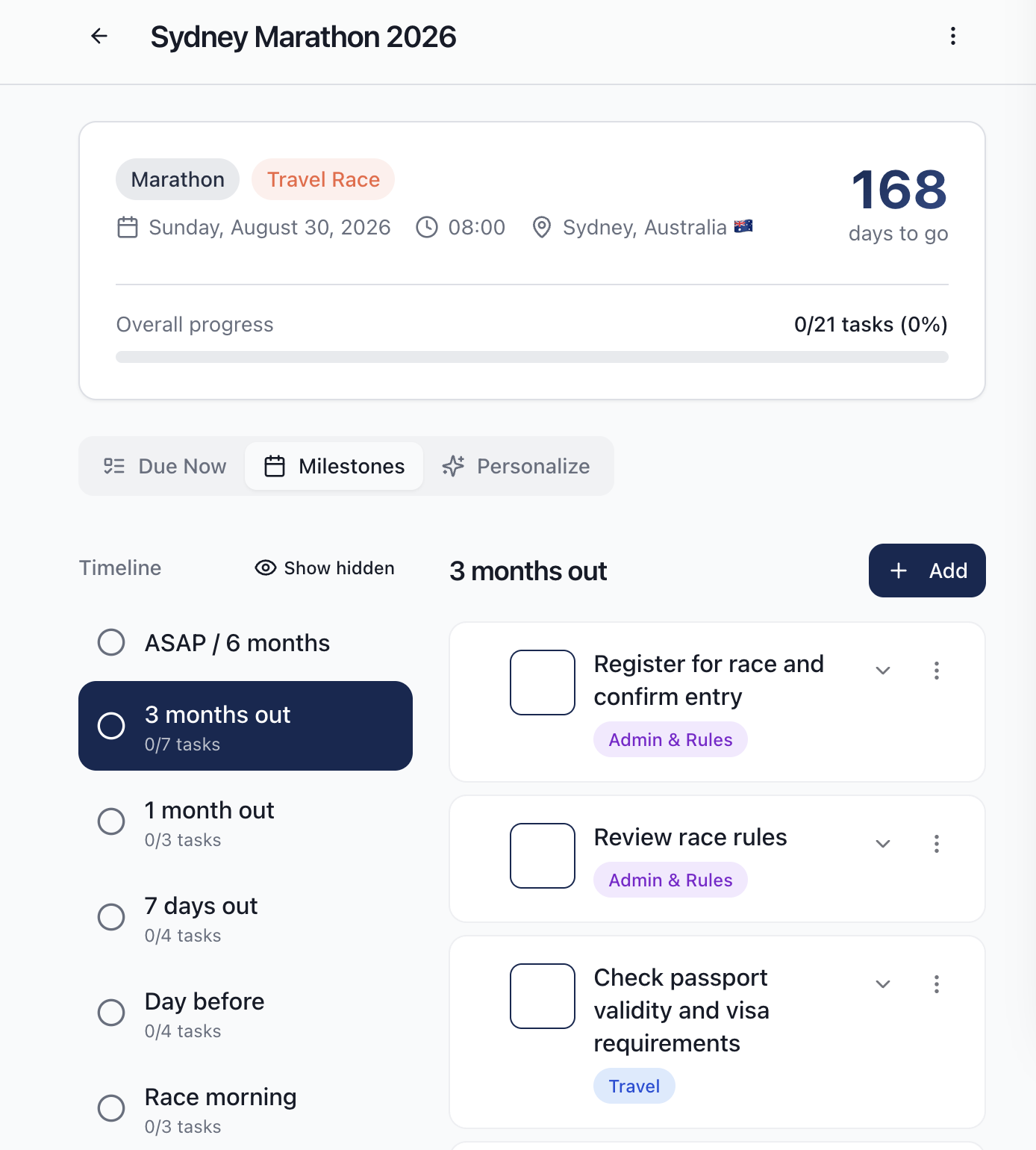This screenshot has height=1150, width=1036.
Task: Expand details for Check passport validity and visa requirements
Action: pos(882,984)
